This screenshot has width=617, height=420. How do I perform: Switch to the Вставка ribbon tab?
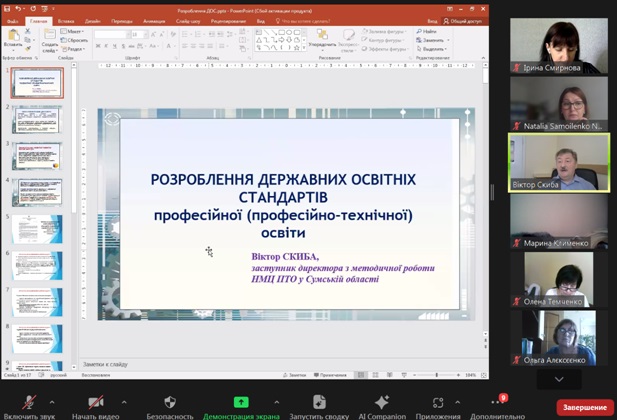tap(66, 21)
